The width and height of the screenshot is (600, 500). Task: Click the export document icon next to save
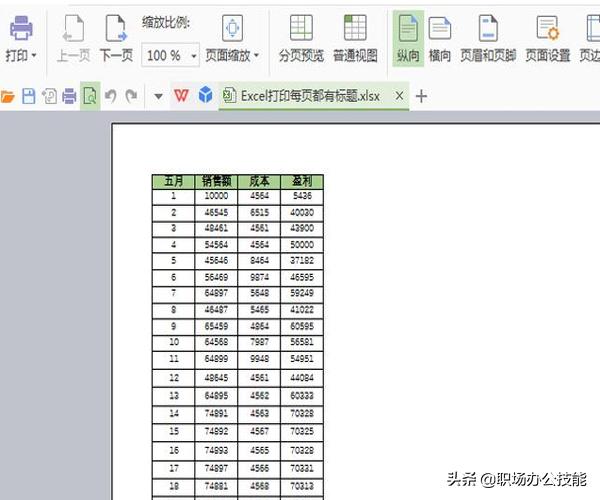(x=49, y=96)
